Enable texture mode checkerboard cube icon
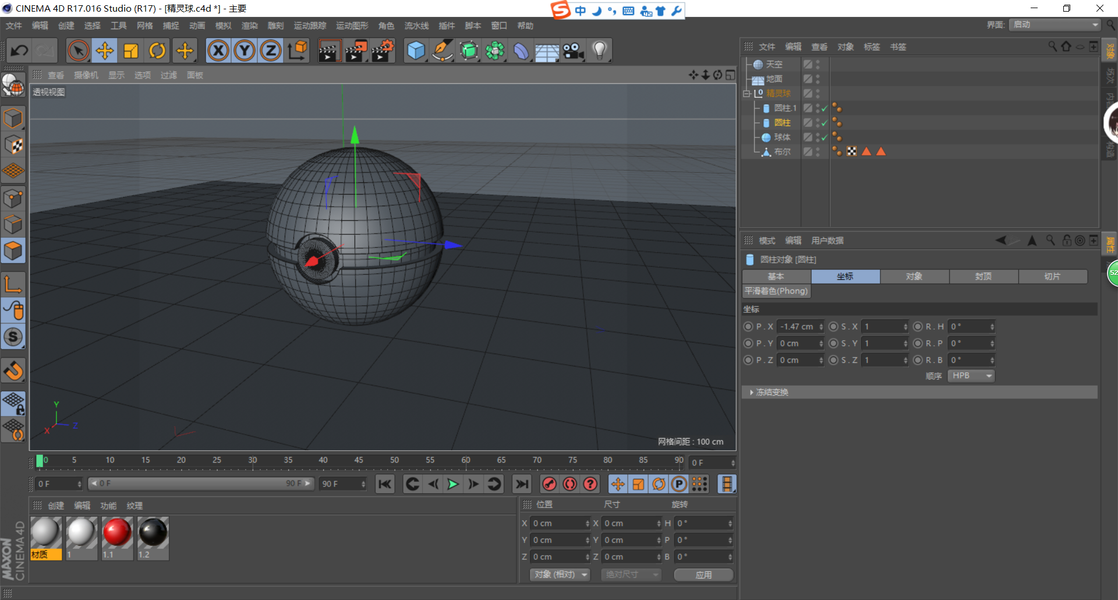The image size is (1118, 600). coord(14,145)
